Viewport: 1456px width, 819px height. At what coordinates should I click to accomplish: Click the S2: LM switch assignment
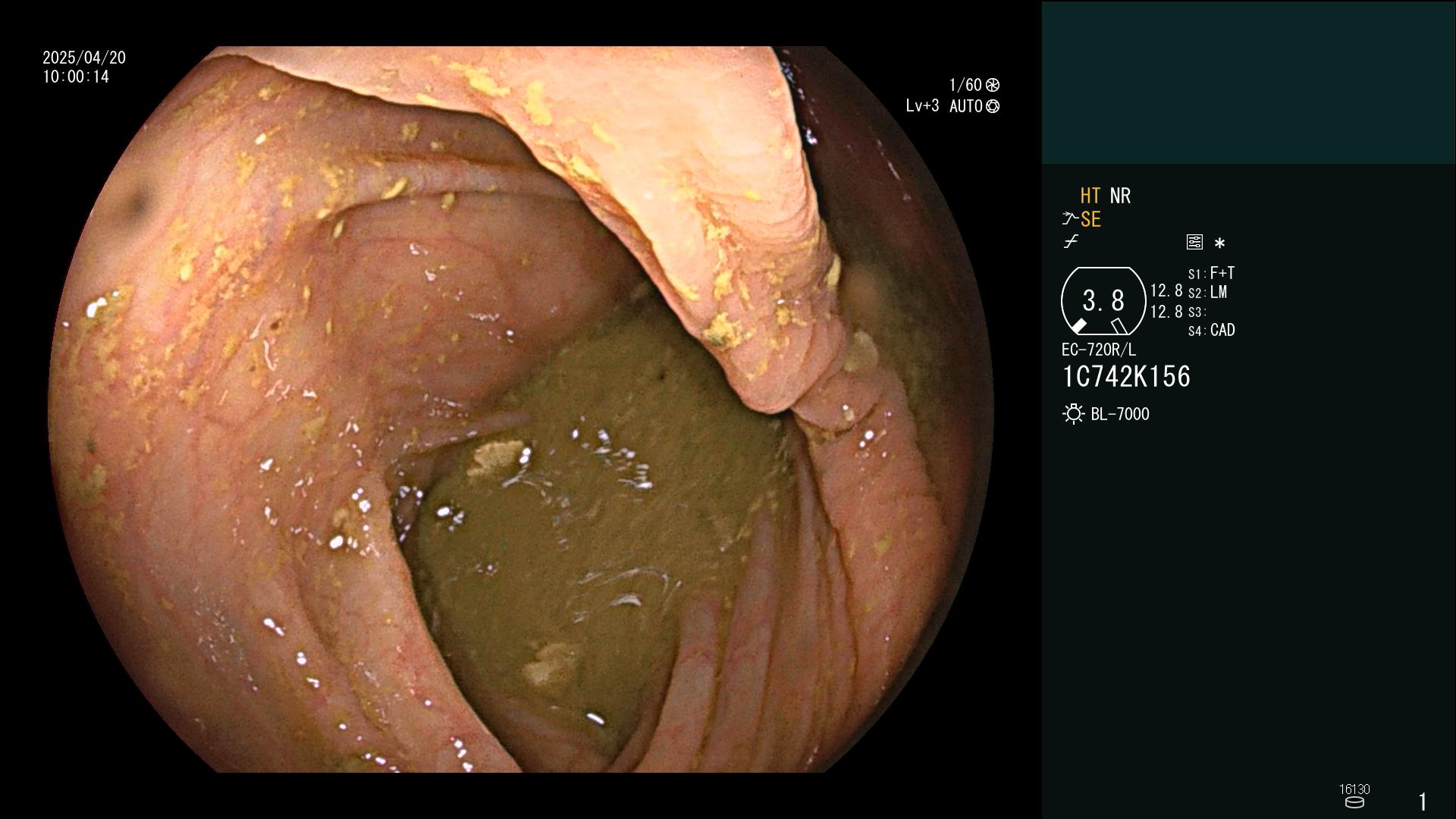[x=1207, y=293]
